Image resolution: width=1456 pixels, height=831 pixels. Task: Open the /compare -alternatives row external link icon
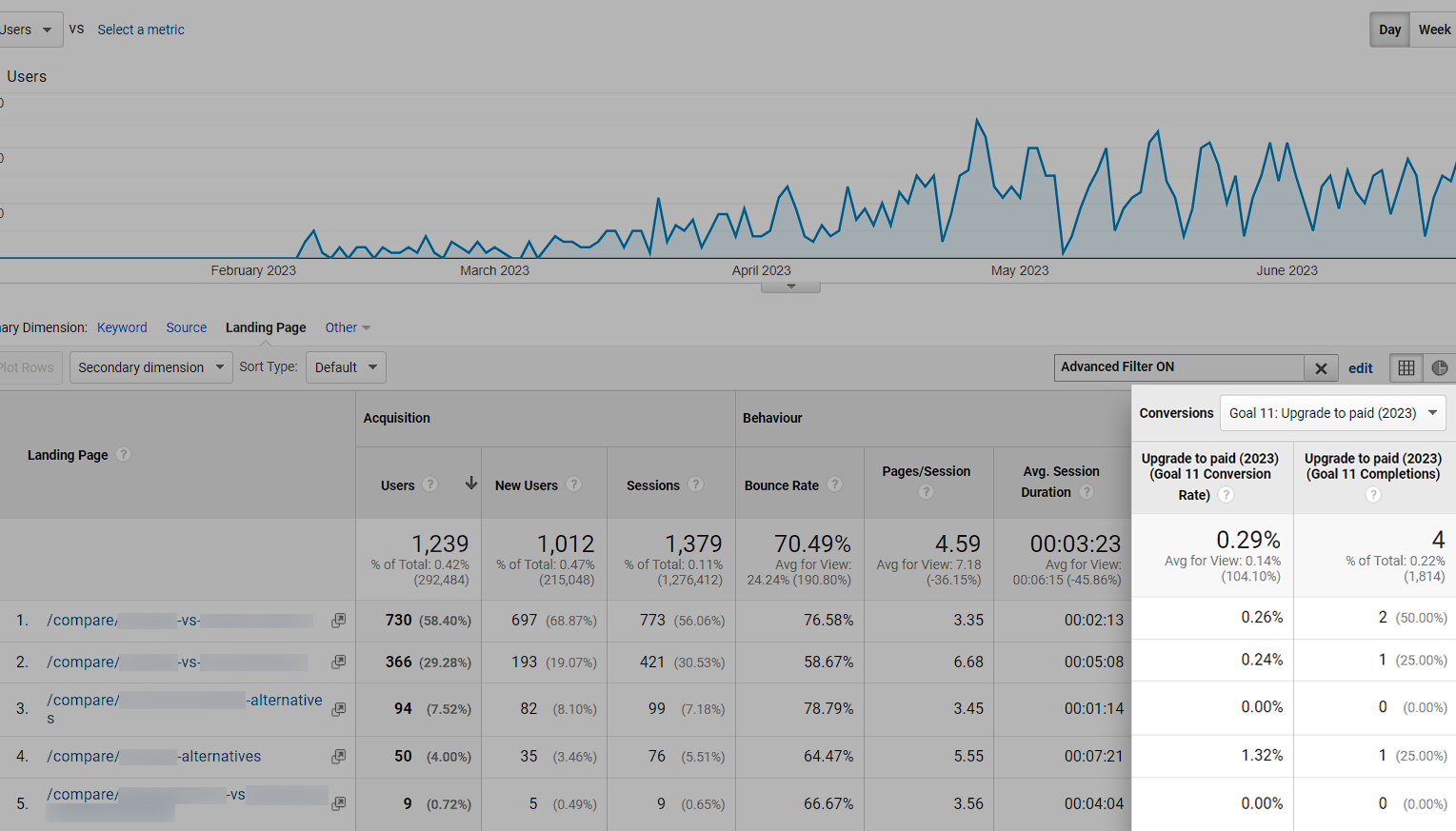[x=338, y=757]
